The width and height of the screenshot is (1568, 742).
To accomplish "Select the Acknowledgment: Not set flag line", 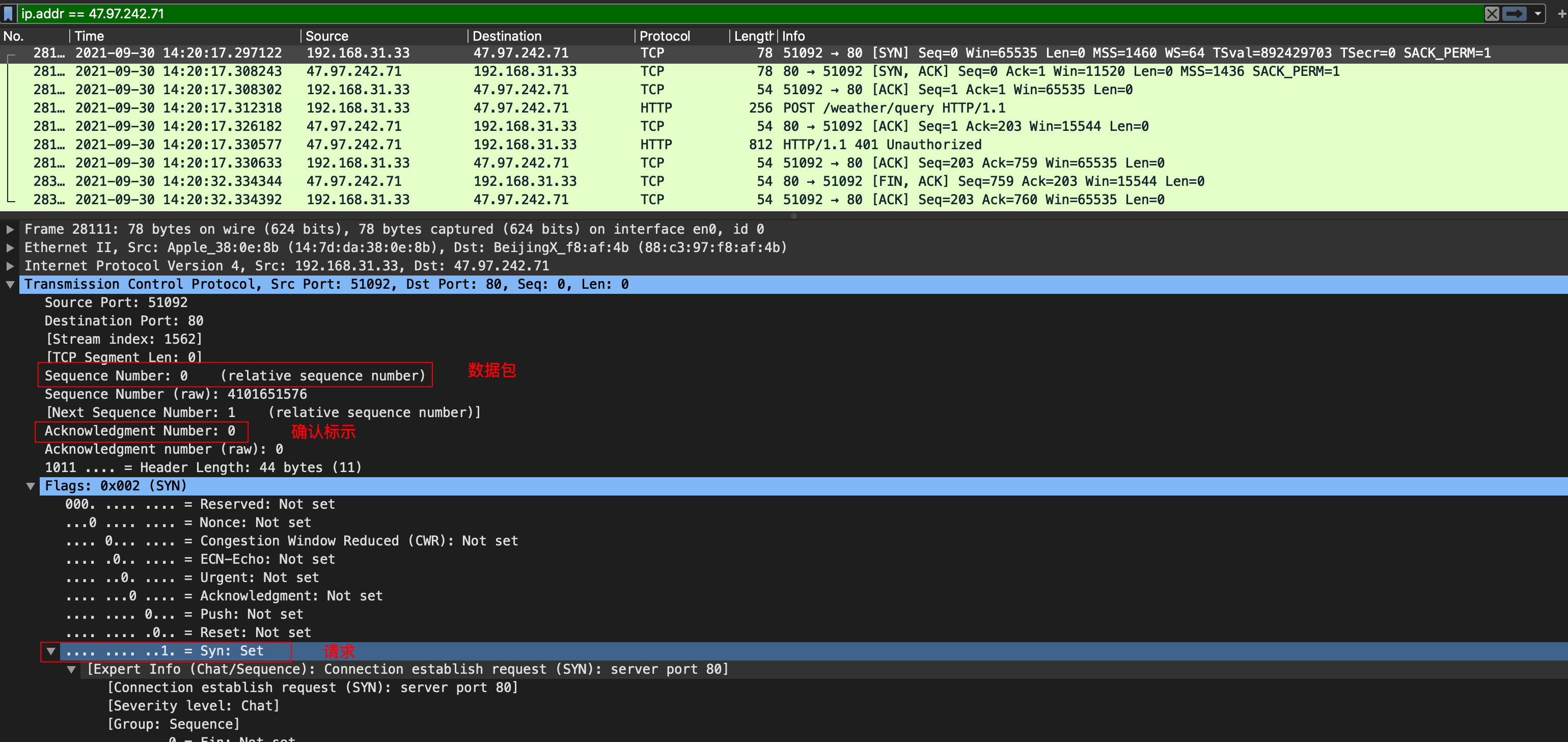I will 224,596.
